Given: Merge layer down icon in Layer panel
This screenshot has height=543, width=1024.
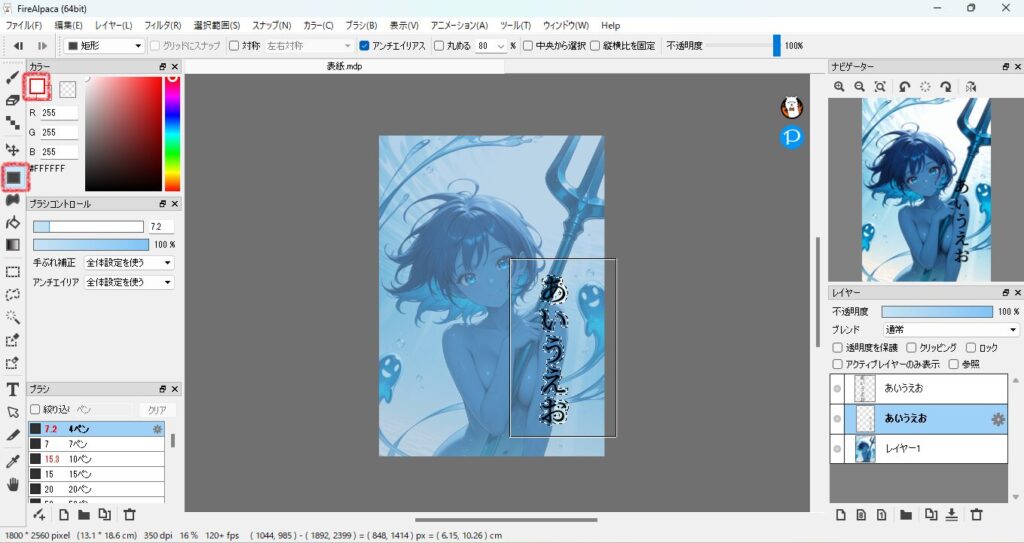Looking at the screenshot, I should pyautogui.click(x=952, y=515).
